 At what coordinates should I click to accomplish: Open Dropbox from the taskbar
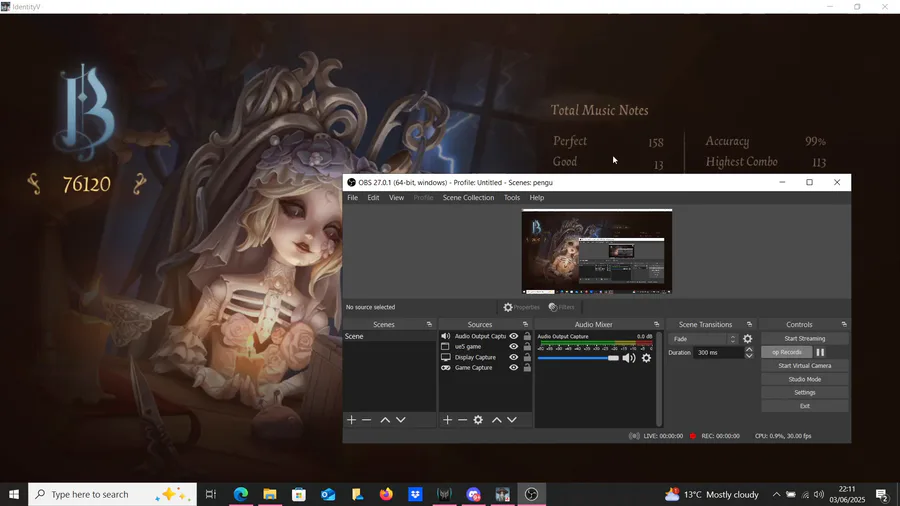click(x=415, y=494)
